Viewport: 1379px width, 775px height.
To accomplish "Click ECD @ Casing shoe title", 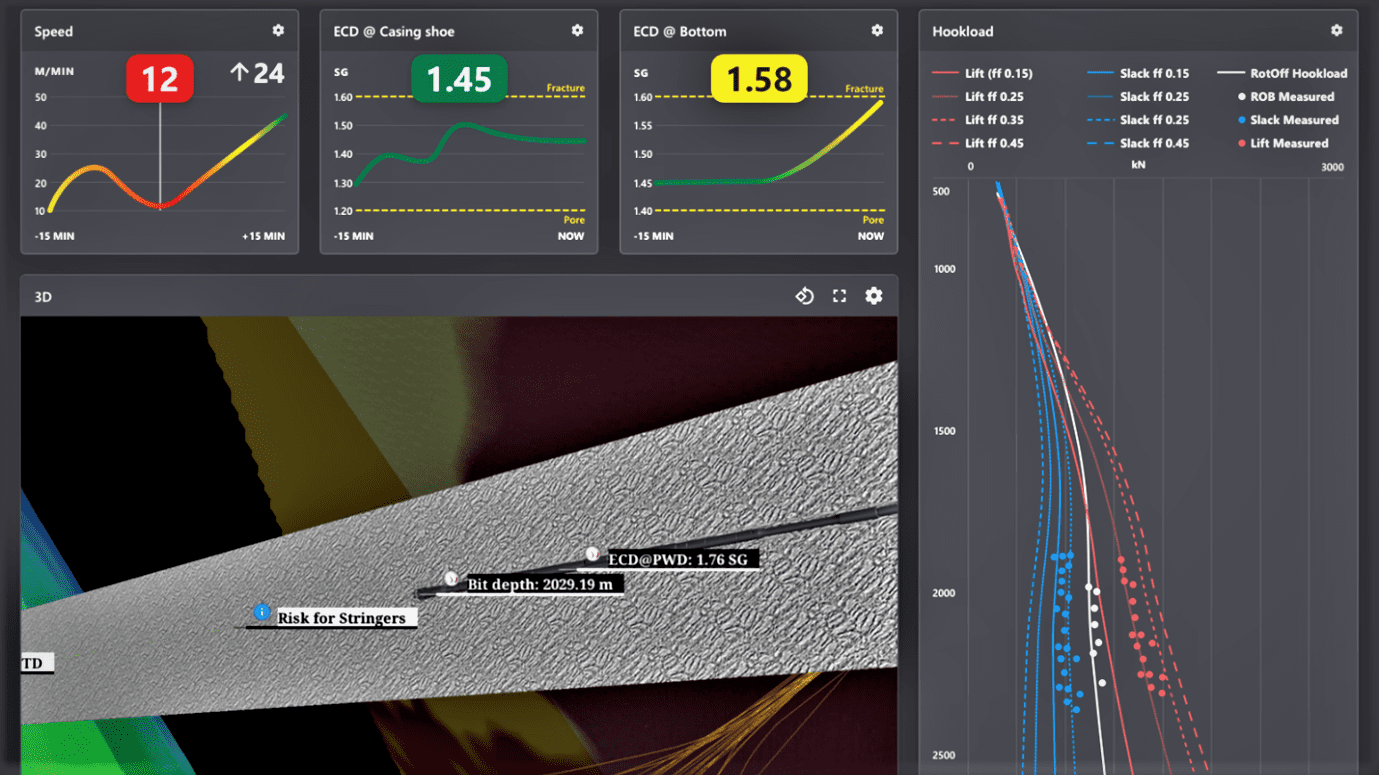I will tap(393, 31).
